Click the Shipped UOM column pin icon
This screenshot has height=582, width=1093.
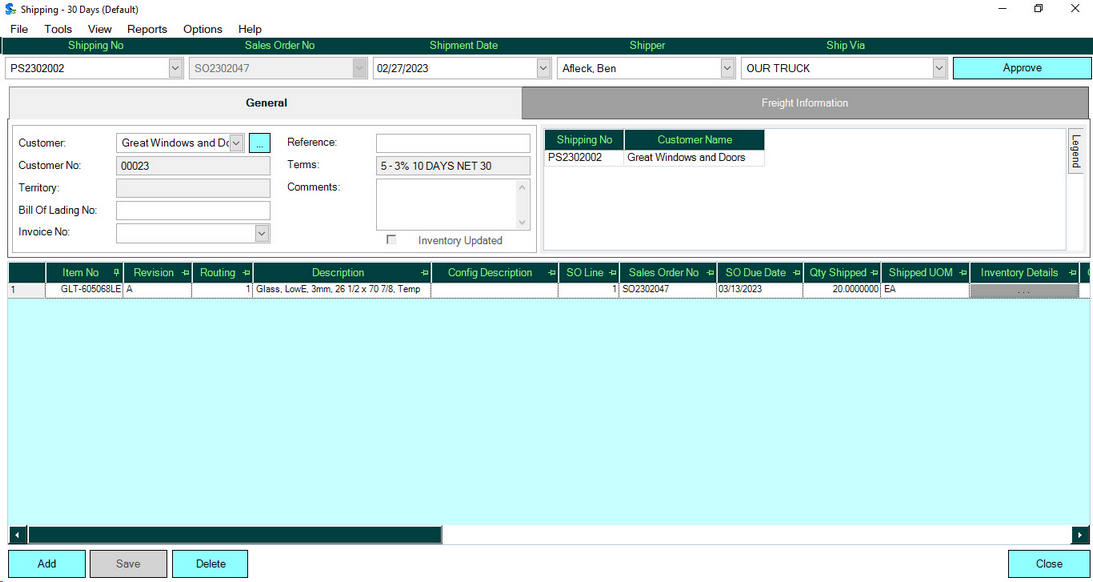tap(961, 272)
